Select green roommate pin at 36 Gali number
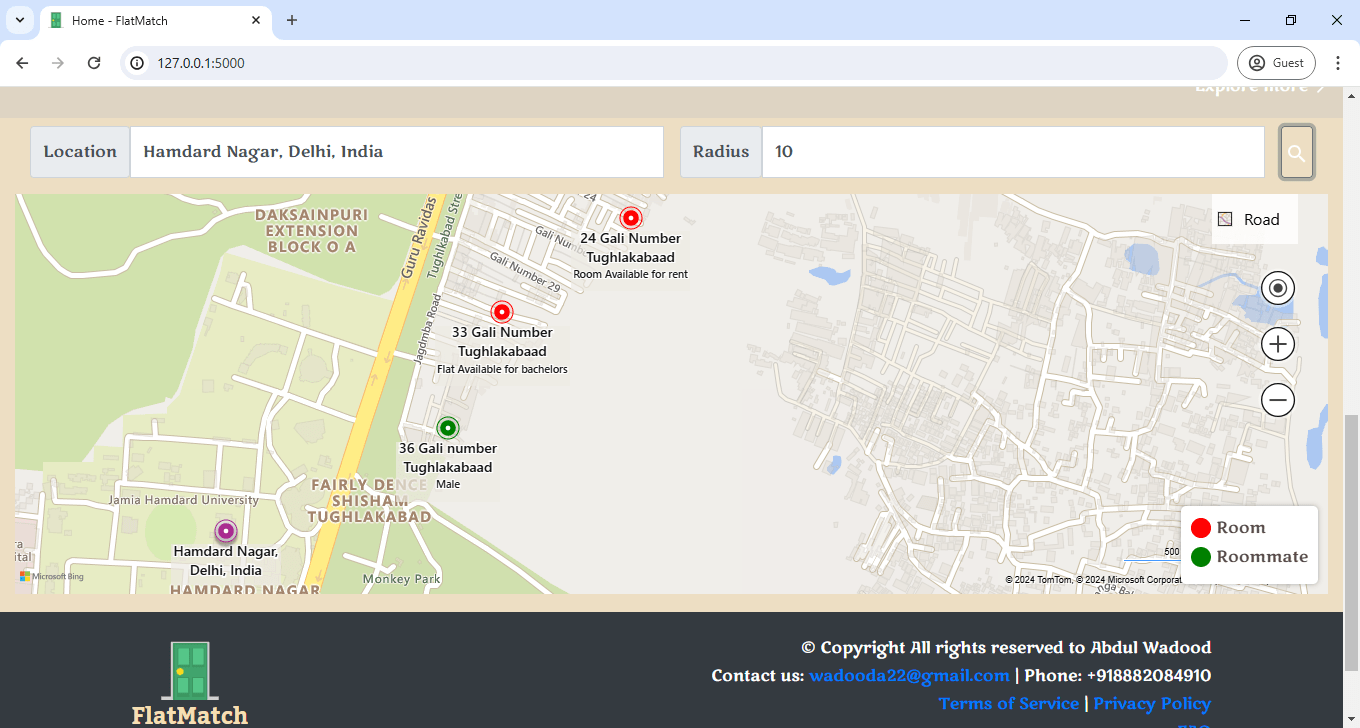 pyautogui.click(x=448, y=428)
